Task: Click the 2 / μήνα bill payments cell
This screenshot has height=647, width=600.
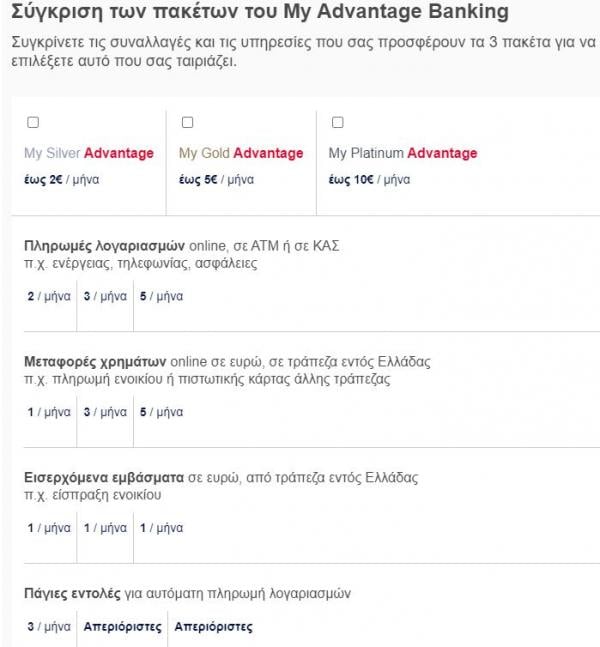Action: [49, 296]
